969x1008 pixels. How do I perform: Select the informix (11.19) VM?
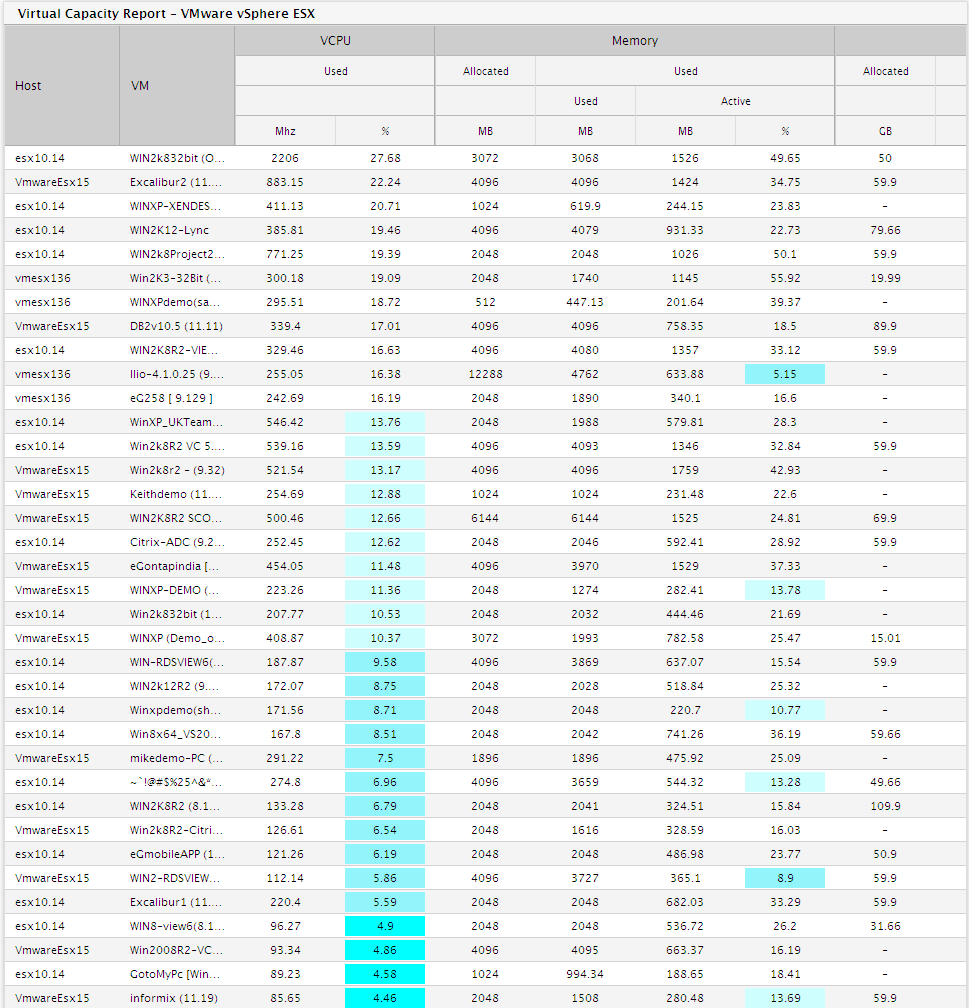point(174,998)
